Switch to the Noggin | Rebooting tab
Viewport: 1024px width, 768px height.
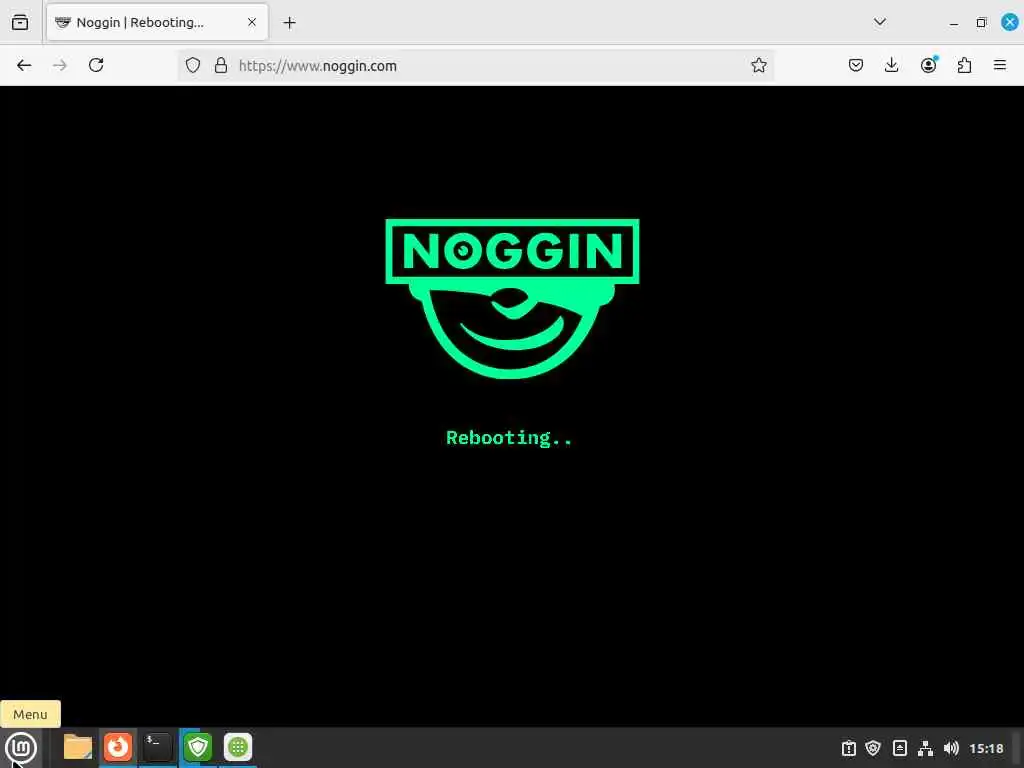pyautogui.click(x=157, y=22)
